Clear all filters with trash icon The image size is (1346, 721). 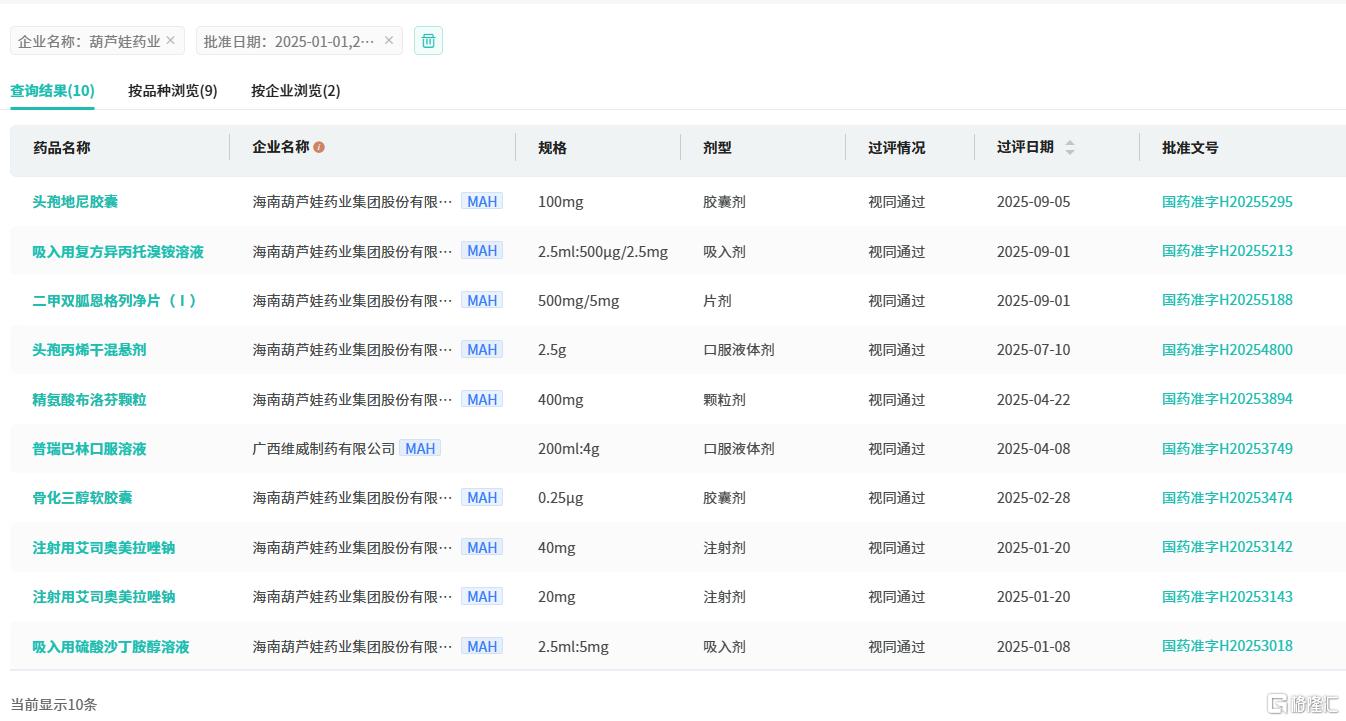tap(428, 41)
